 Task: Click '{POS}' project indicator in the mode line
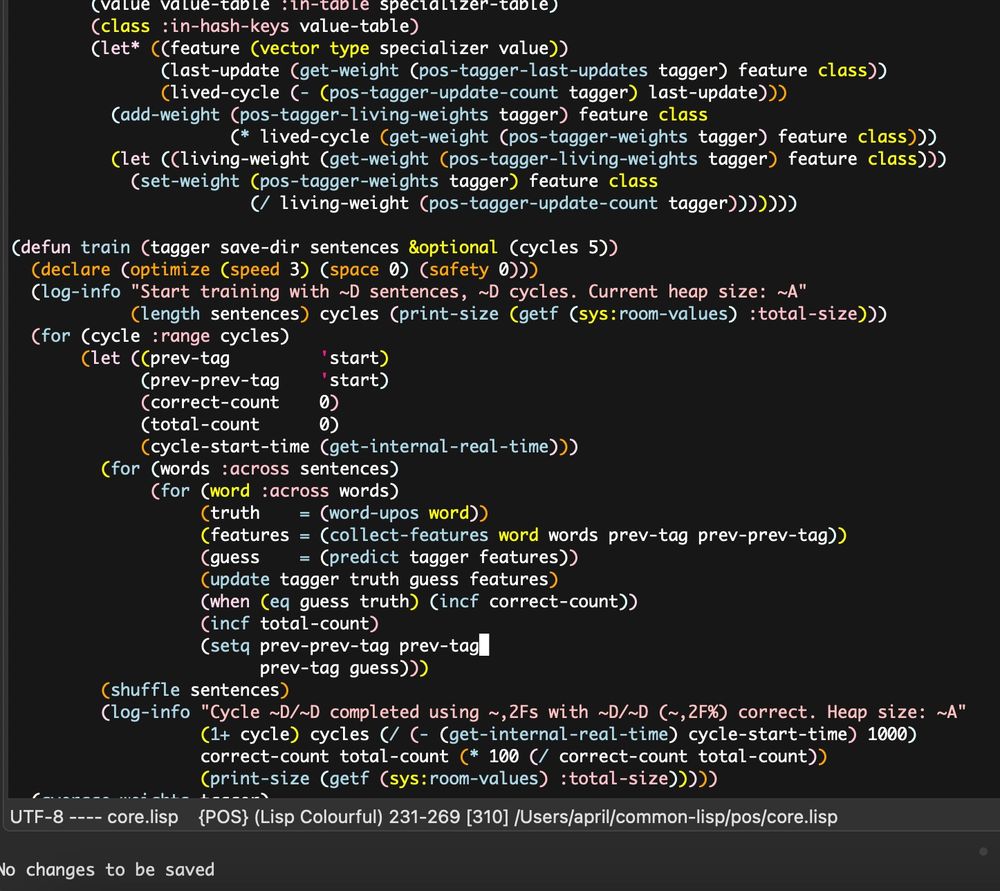pyautogui.click(x=223, y=817)
